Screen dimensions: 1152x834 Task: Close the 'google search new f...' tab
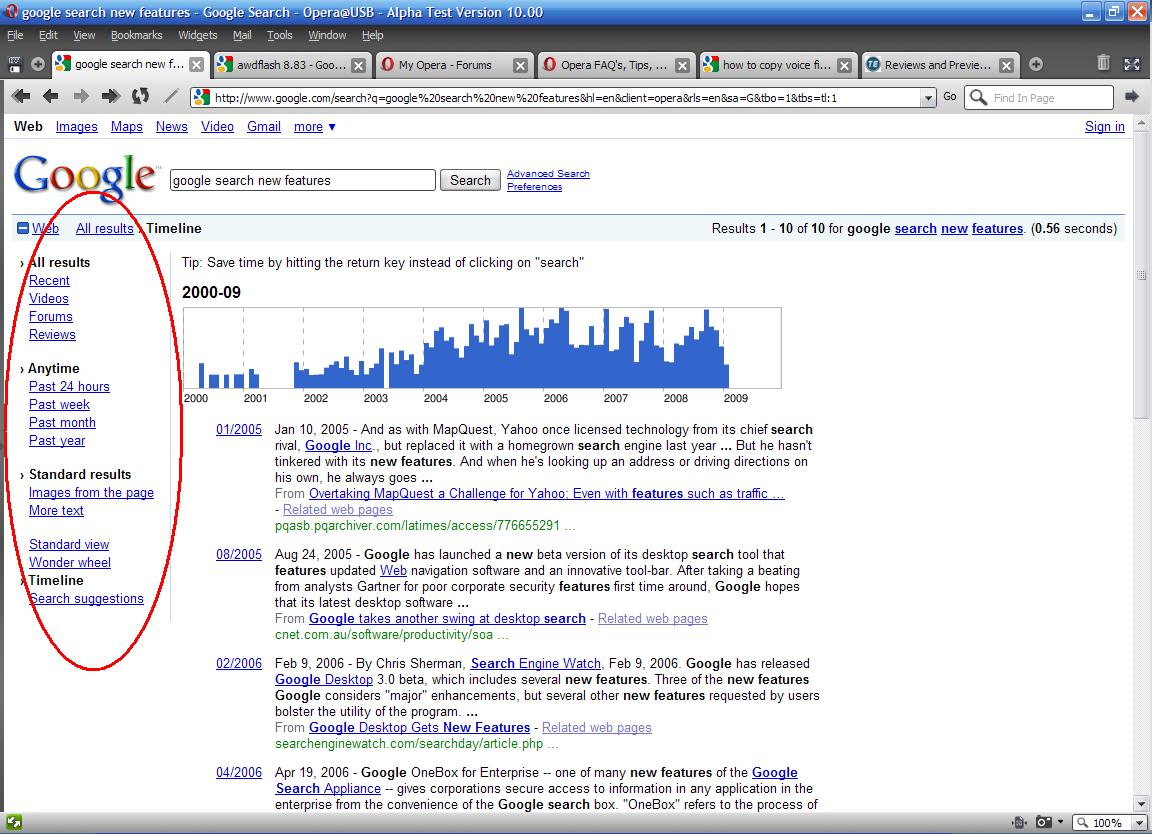[x=196, y=65]
